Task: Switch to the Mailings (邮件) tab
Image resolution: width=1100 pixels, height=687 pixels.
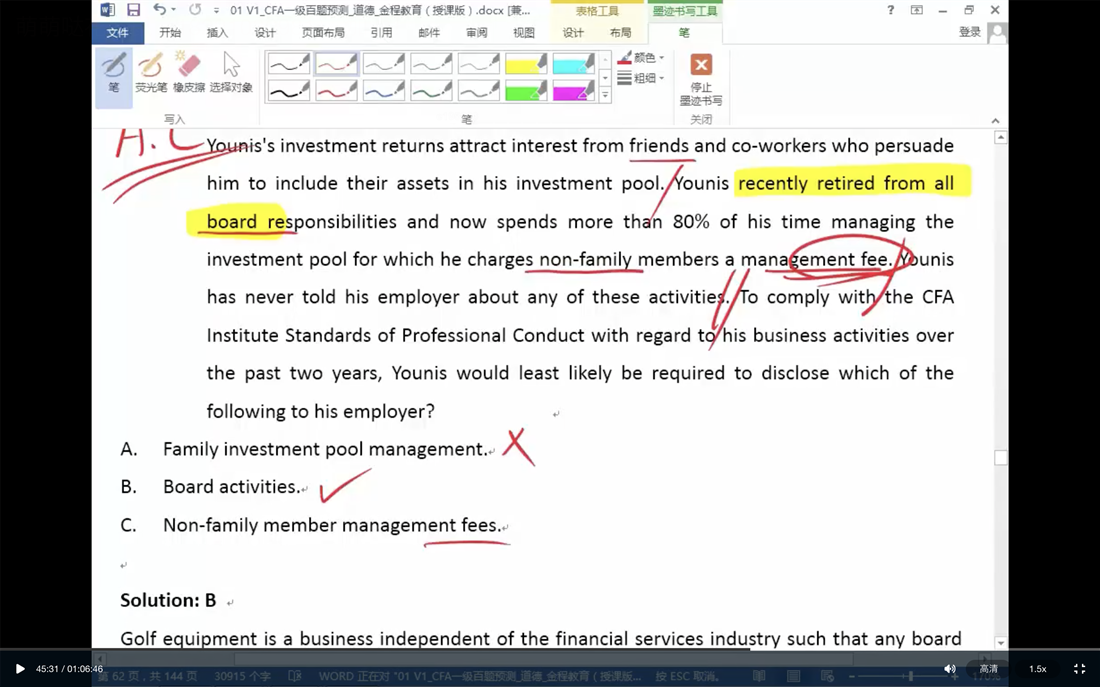Action: [429, 33]
